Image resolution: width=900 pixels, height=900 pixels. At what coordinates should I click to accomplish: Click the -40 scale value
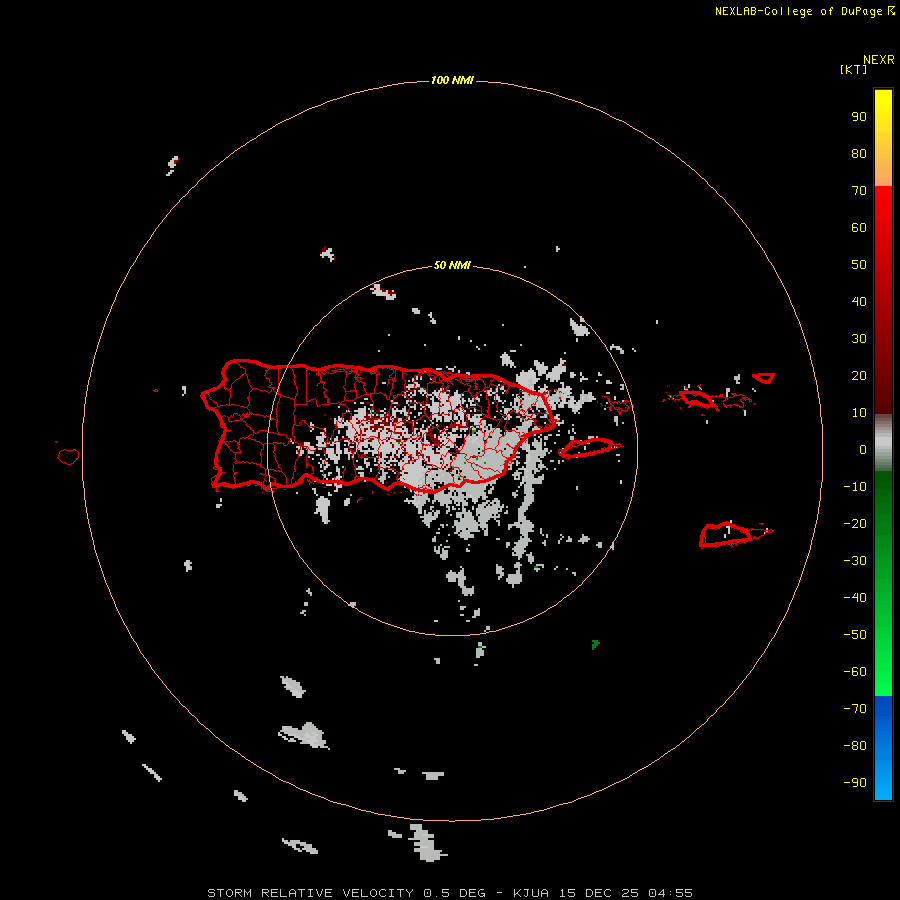point(855,598)
